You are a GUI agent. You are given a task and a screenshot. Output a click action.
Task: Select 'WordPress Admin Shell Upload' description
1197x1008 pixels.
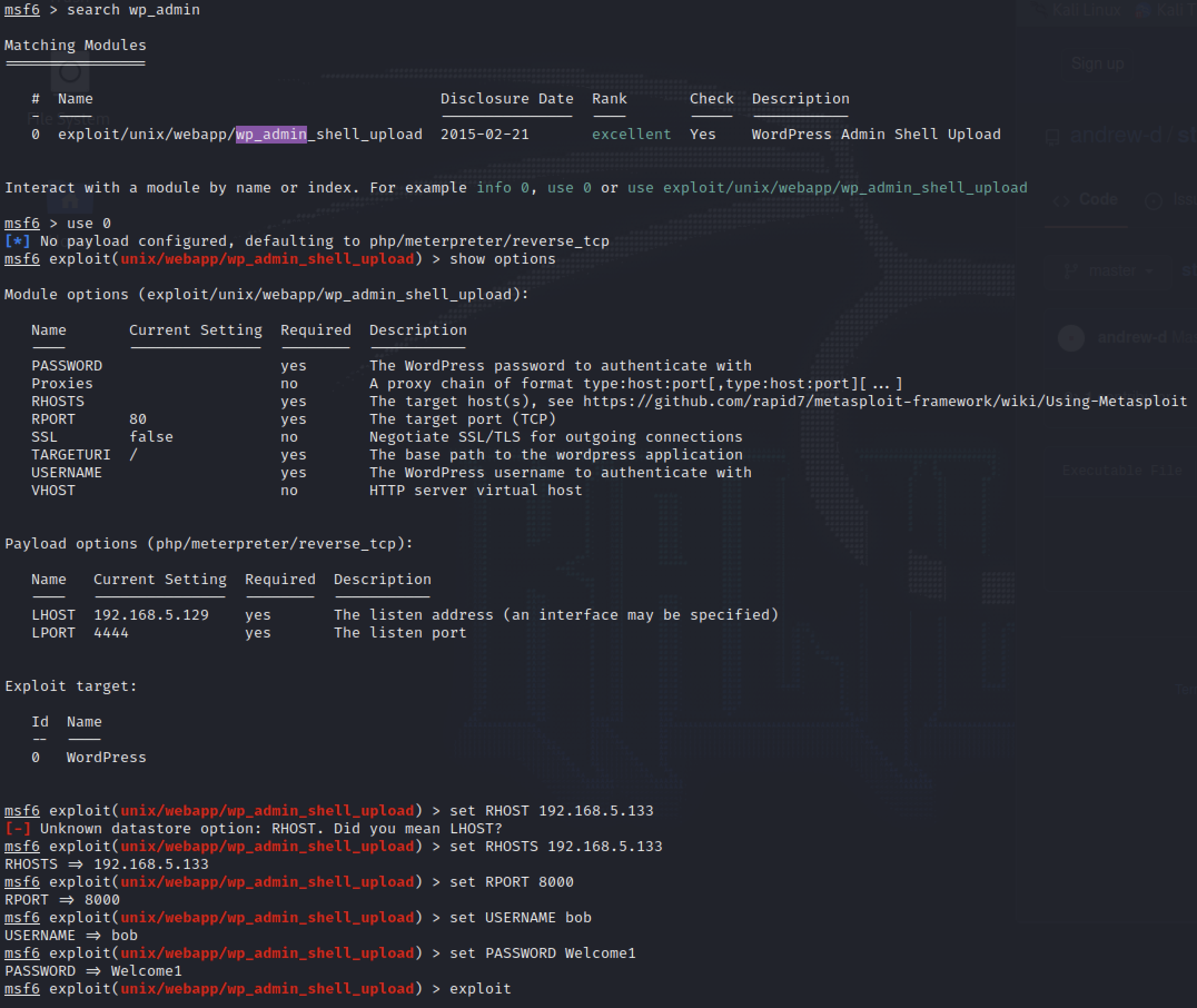point(876,134)
